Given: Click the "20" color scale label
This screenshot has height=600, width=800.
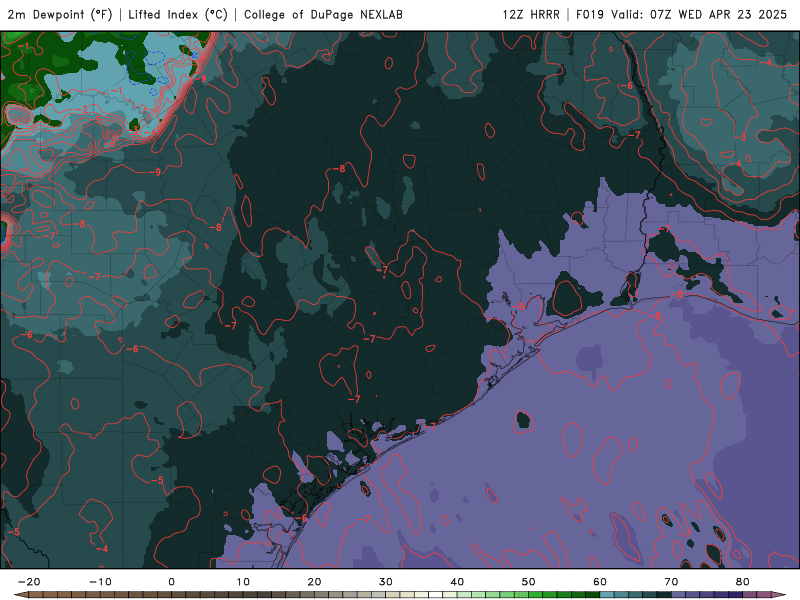Looking at the screenshot, I should point(314,582).
